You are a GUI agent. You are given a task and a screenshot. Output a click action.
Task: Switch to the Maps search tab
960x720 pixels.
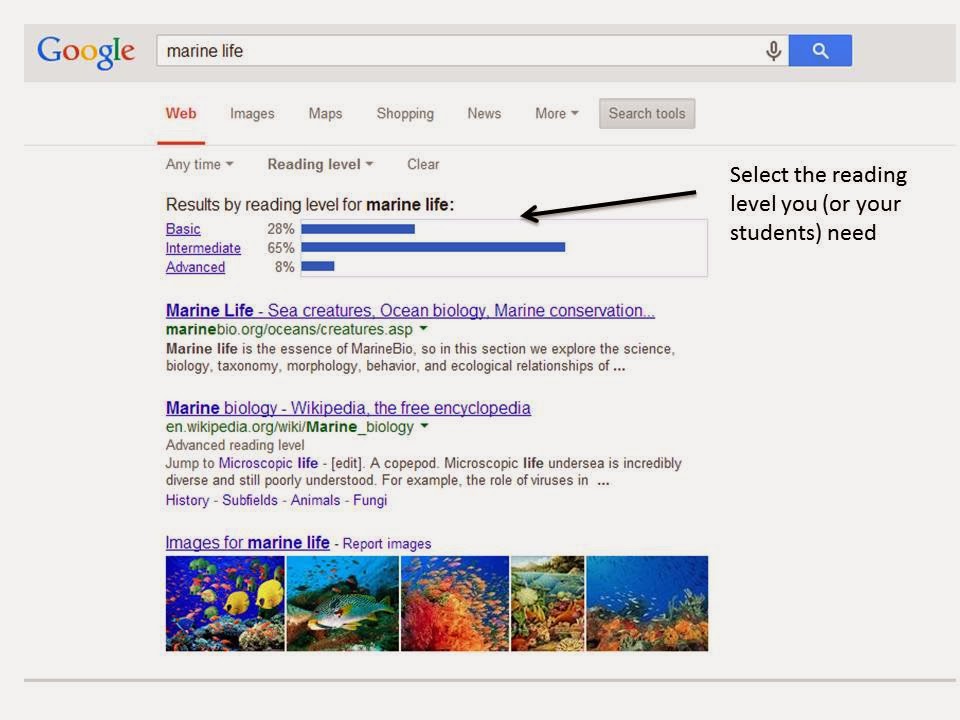pos(324,113)
